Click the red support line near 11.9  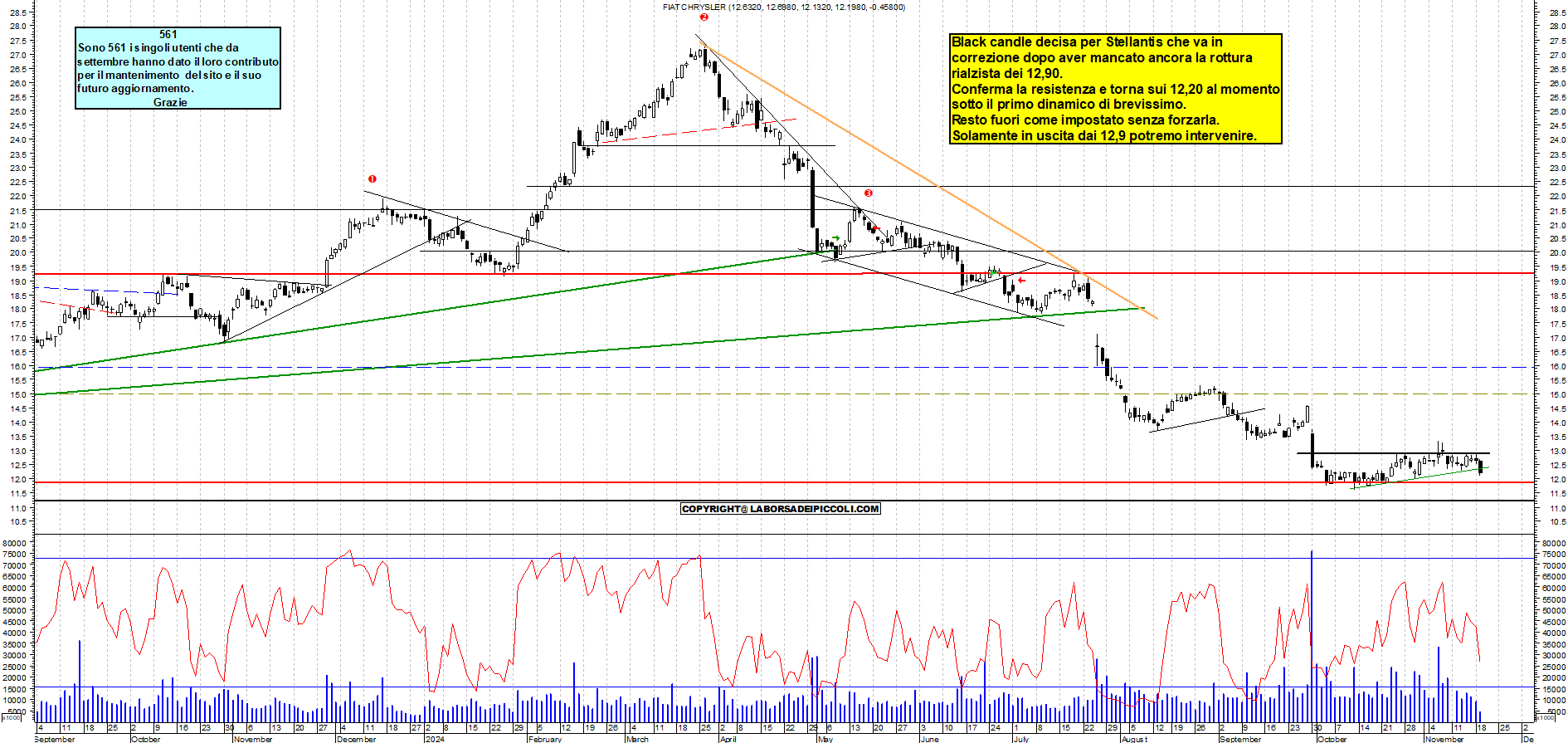pyautogui.click(x=784, y=482)
